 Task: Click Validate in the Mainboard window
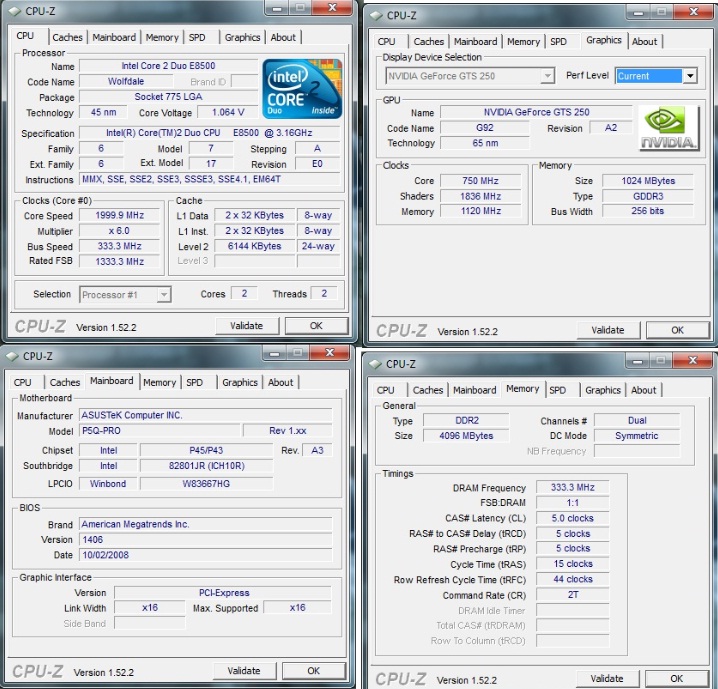244,671
